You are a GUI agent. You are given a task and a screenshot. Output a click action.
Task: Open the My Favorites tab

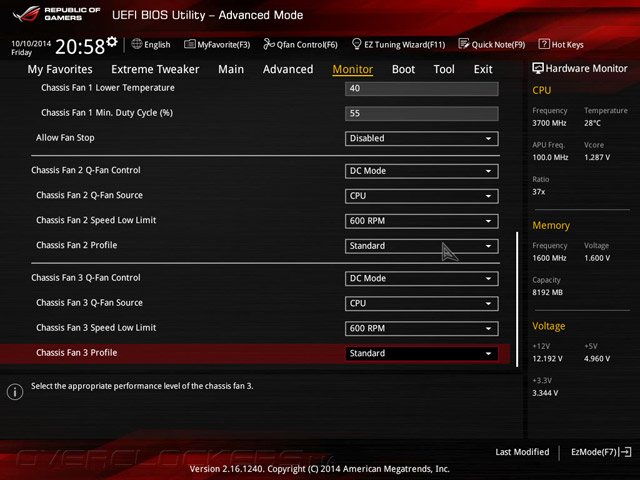click(x=60, y=69)
